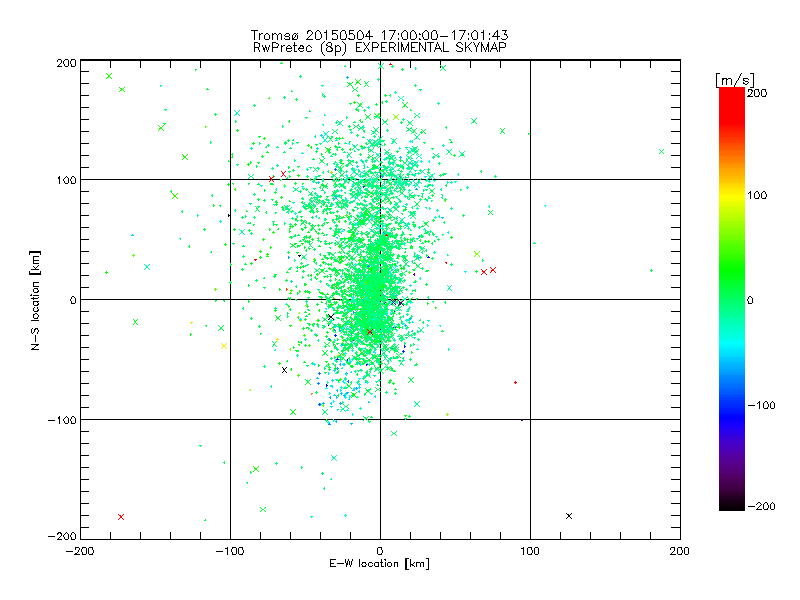Click the 'N-S location [km]' axis label
The height and width of the screenshot is (600, 800).
pyautogui.click(x=35, y=300)
